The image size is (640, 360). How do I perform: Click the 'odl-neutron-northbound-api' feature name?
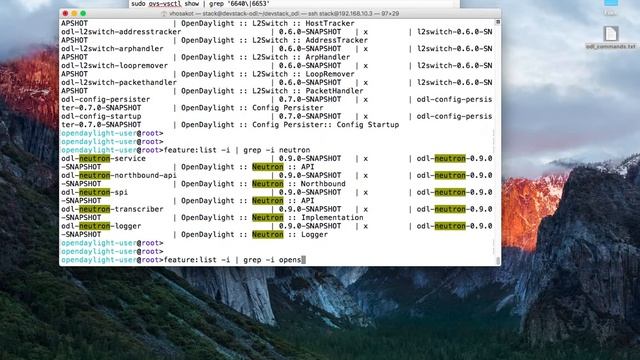pos(119,175)
